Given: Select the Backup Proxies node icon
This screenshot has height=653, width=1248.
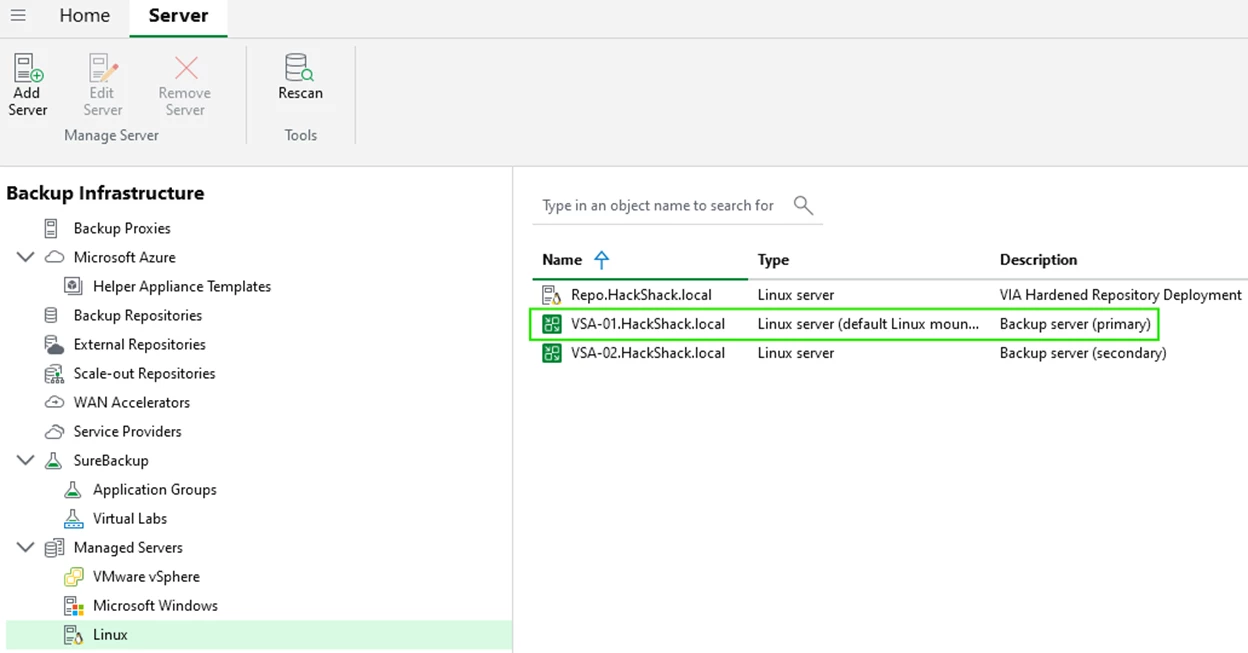Looking at the screenshot, I should pyautogui.click(x=51, y=228).
